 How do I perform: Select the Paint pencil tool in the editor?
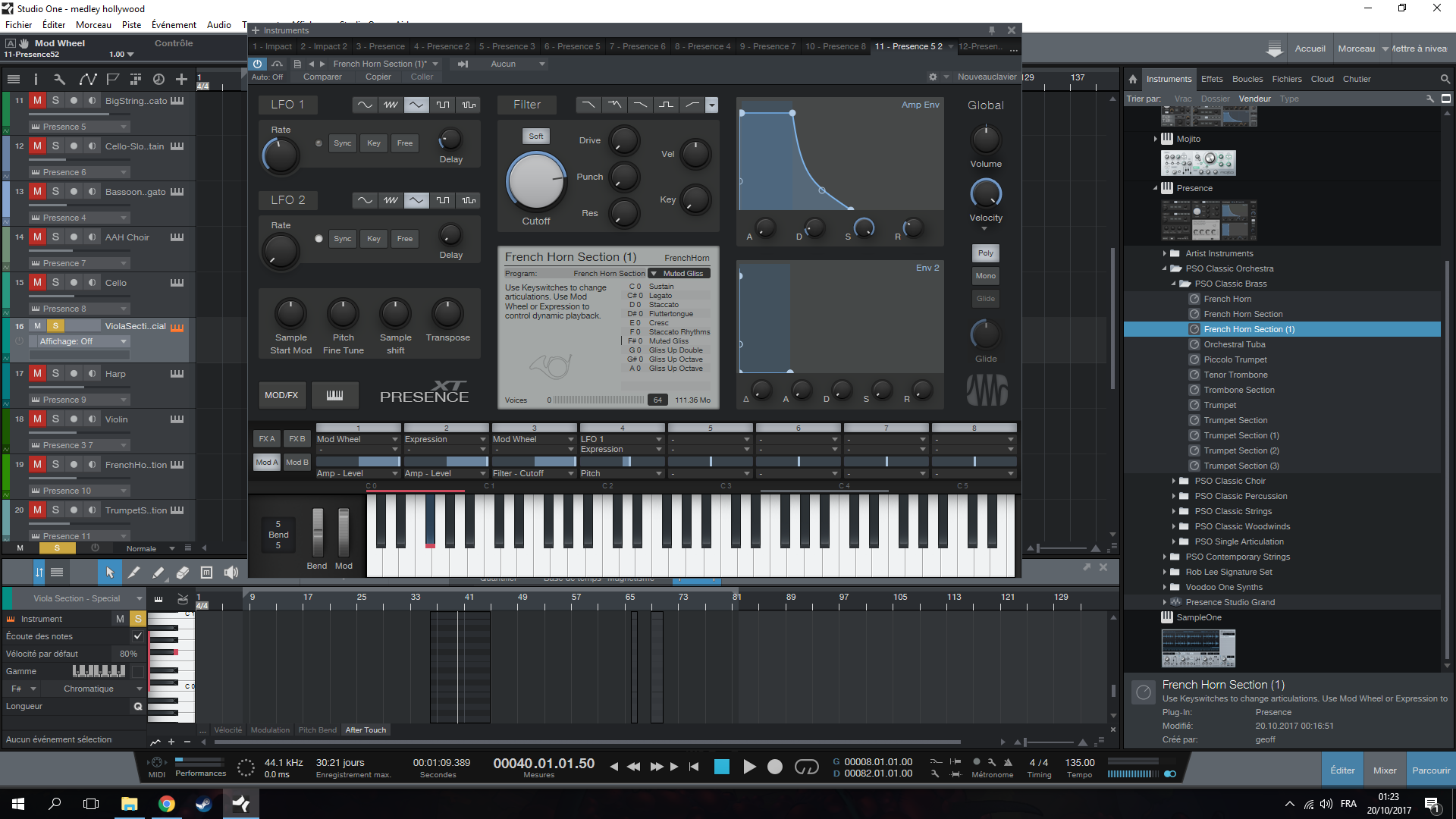158,573
